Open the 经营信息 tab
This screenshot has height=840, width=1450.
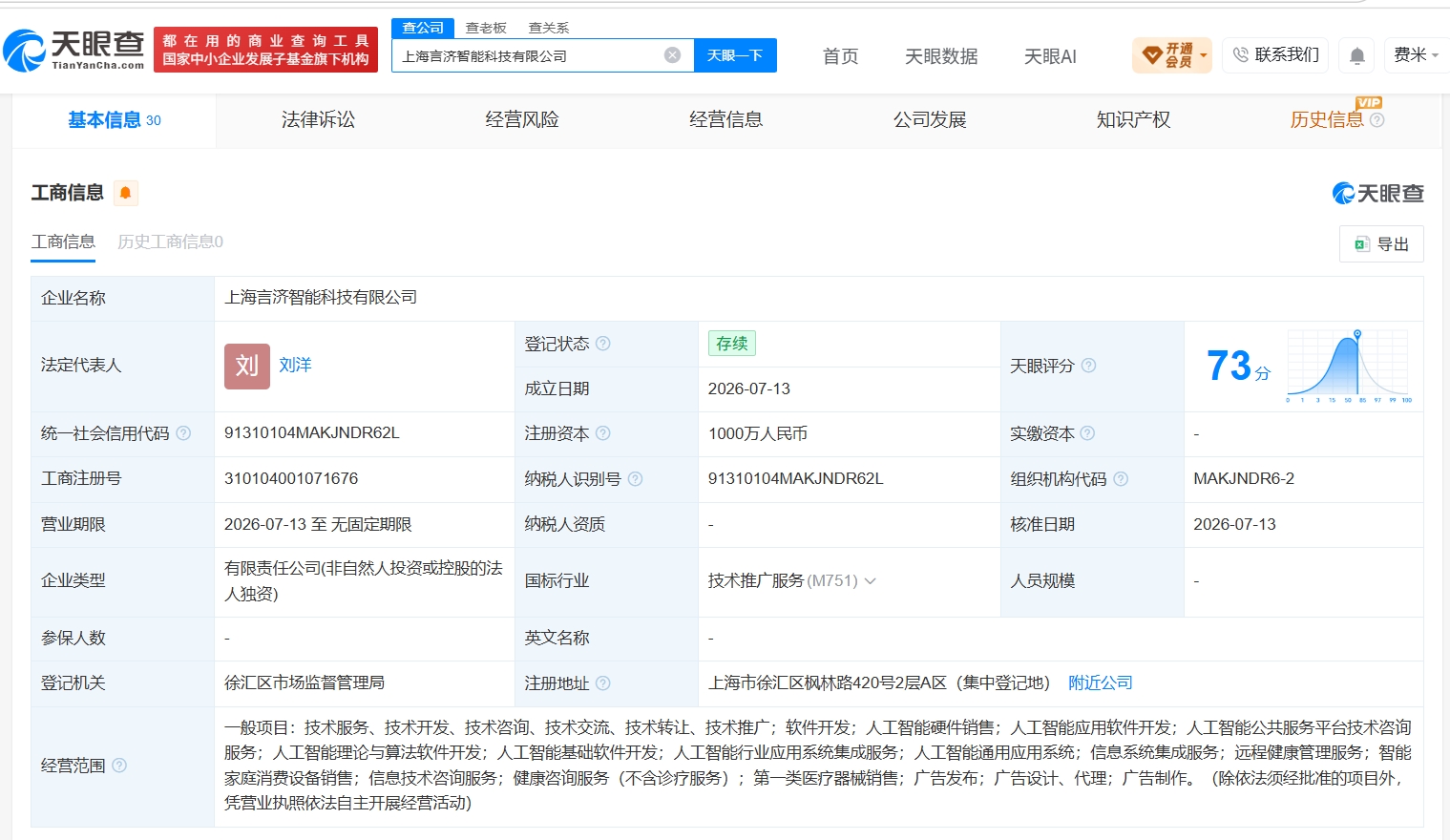725,120
